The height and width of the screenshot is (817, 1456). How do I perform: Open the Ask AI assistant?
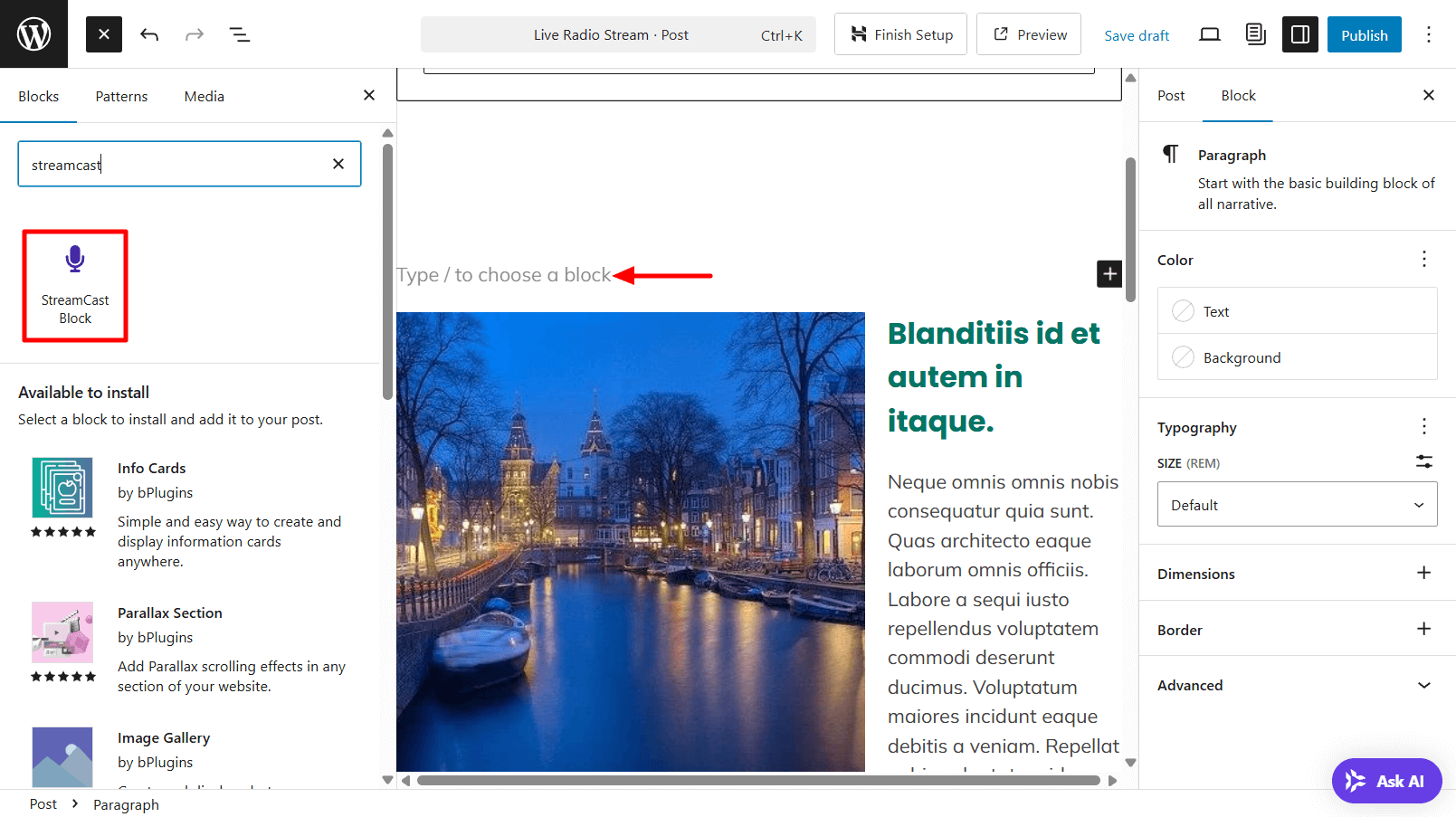(x=1386, y=781)
